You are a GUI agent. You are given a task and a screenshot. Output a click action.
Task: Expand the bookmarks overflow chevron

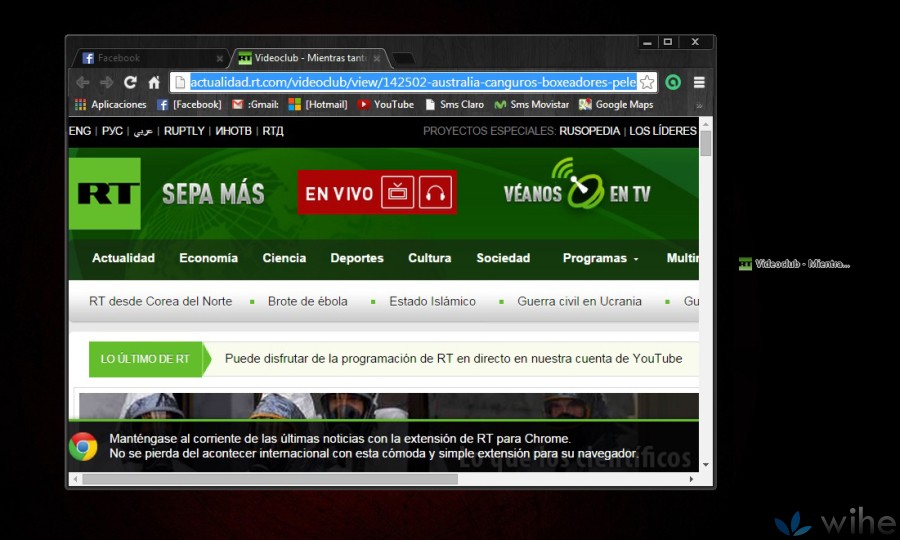click(x=699, y=105)
